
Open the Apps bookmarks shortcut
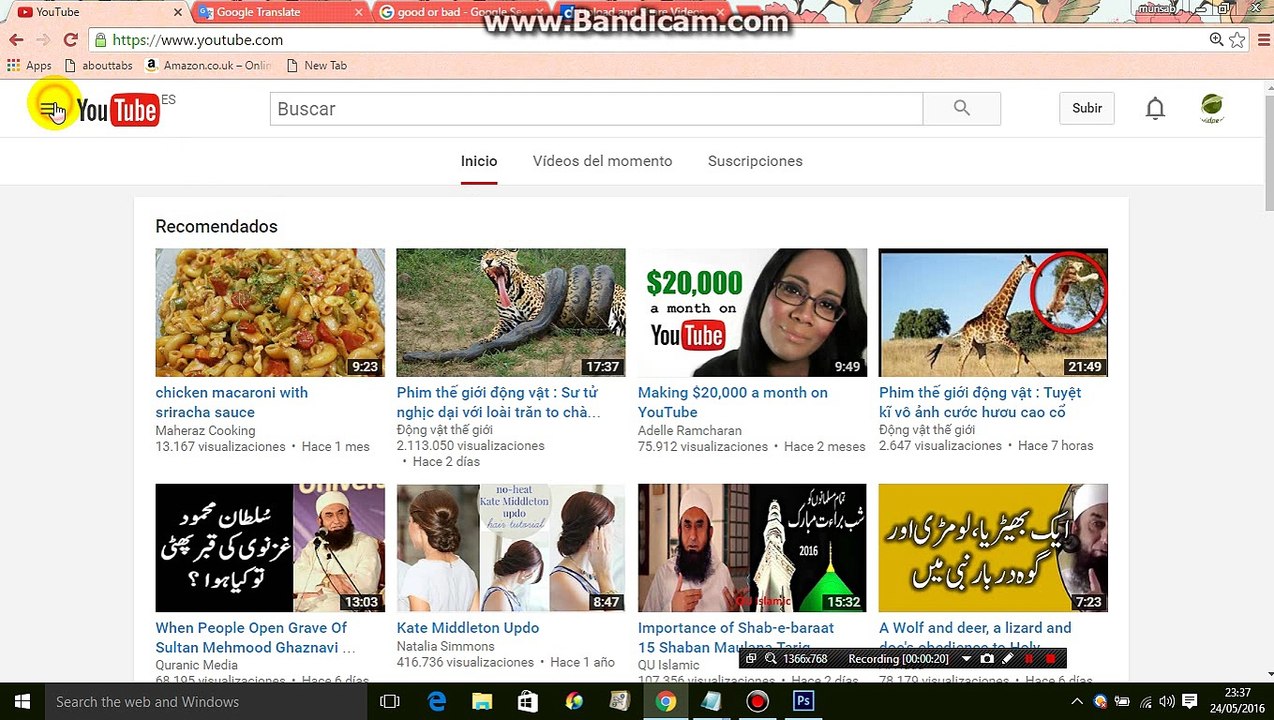click(29, 65)
